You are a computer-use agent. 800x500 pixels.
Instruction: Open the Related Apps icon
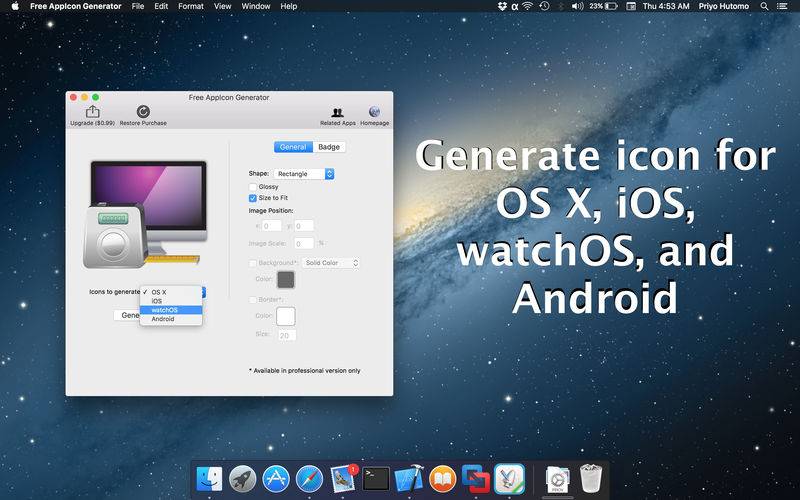tap(337, 112)
